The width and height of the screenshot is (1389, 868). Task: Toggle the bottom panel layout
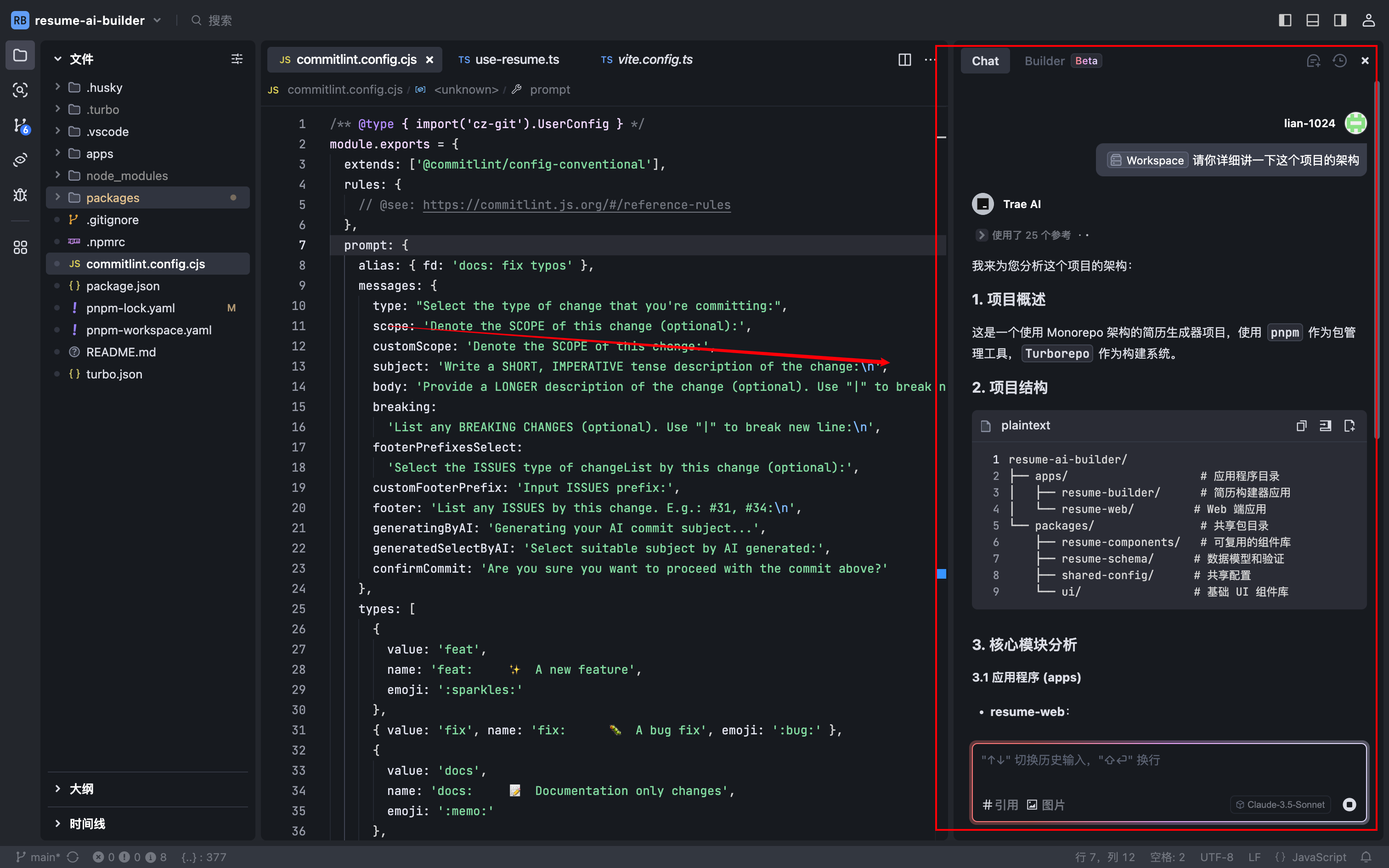[1312, 21]
